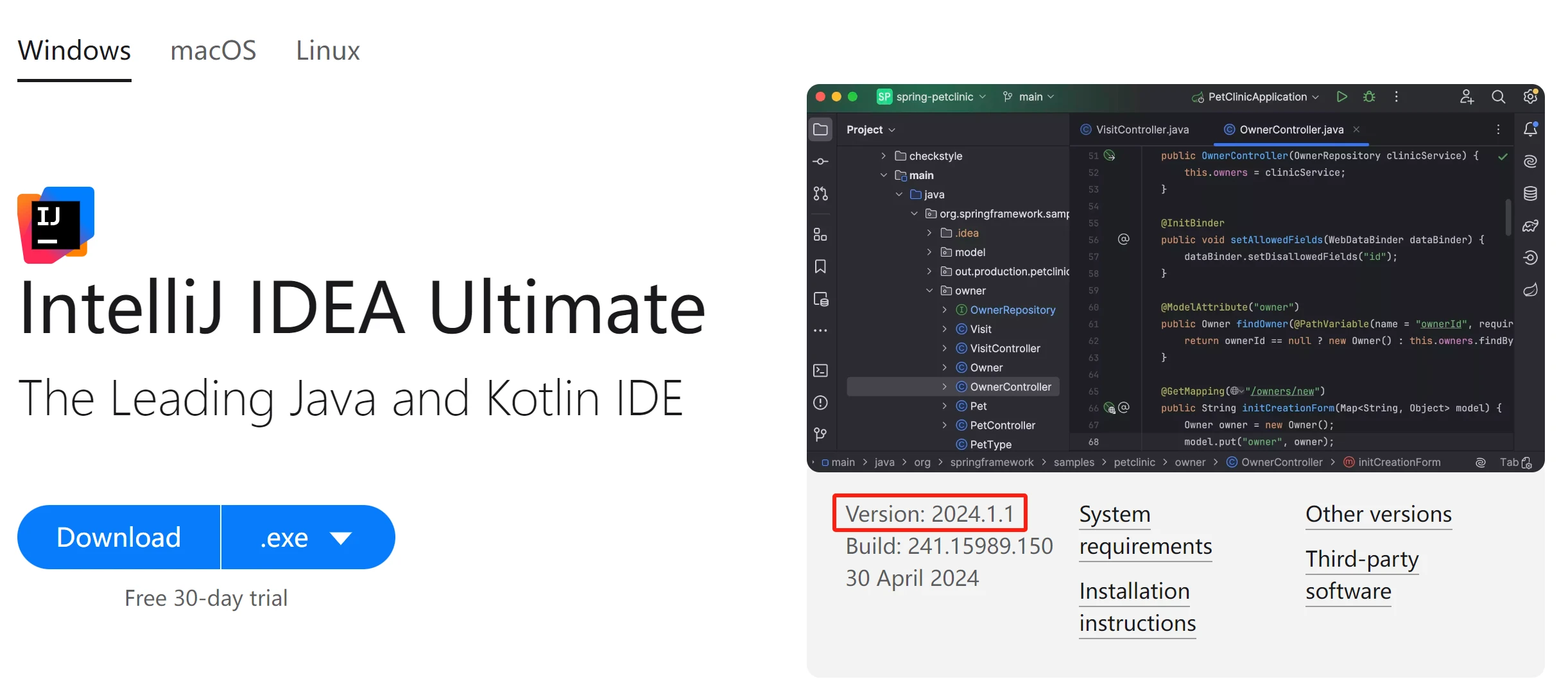Collapse the owner folder in project tree

929,291
